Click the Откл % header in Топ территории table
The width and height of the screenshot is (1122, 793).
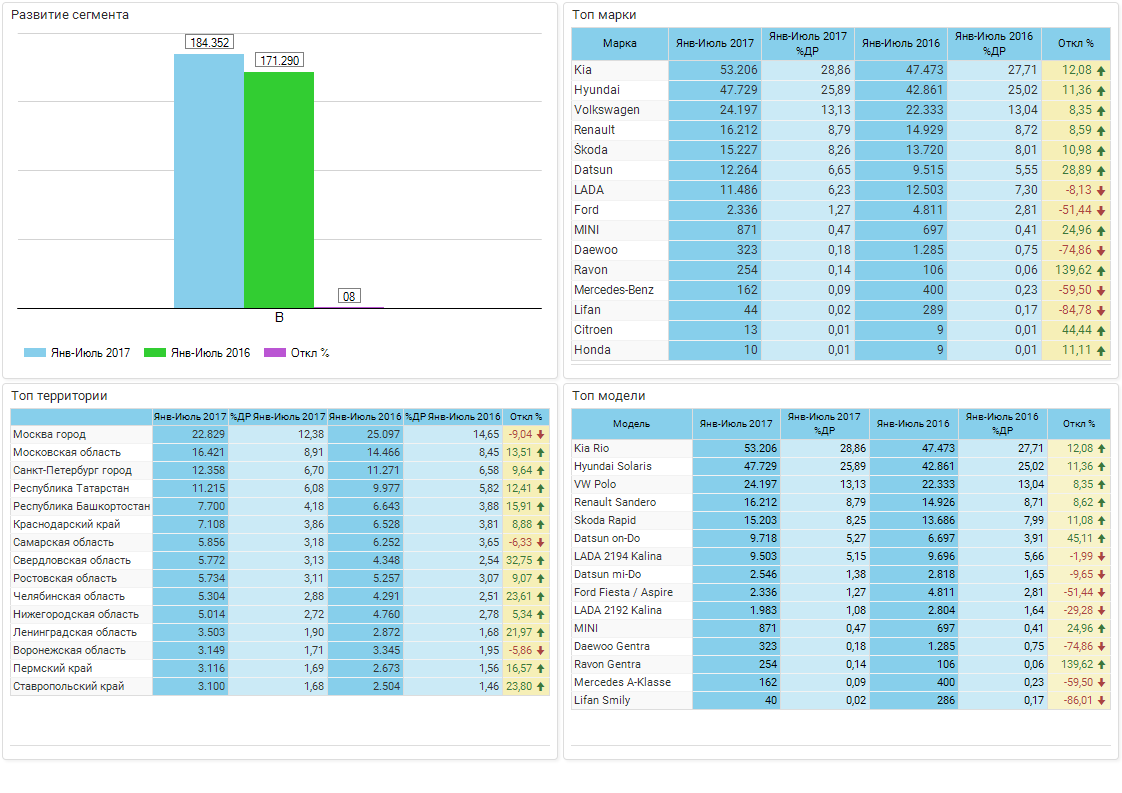pos(526,417)
